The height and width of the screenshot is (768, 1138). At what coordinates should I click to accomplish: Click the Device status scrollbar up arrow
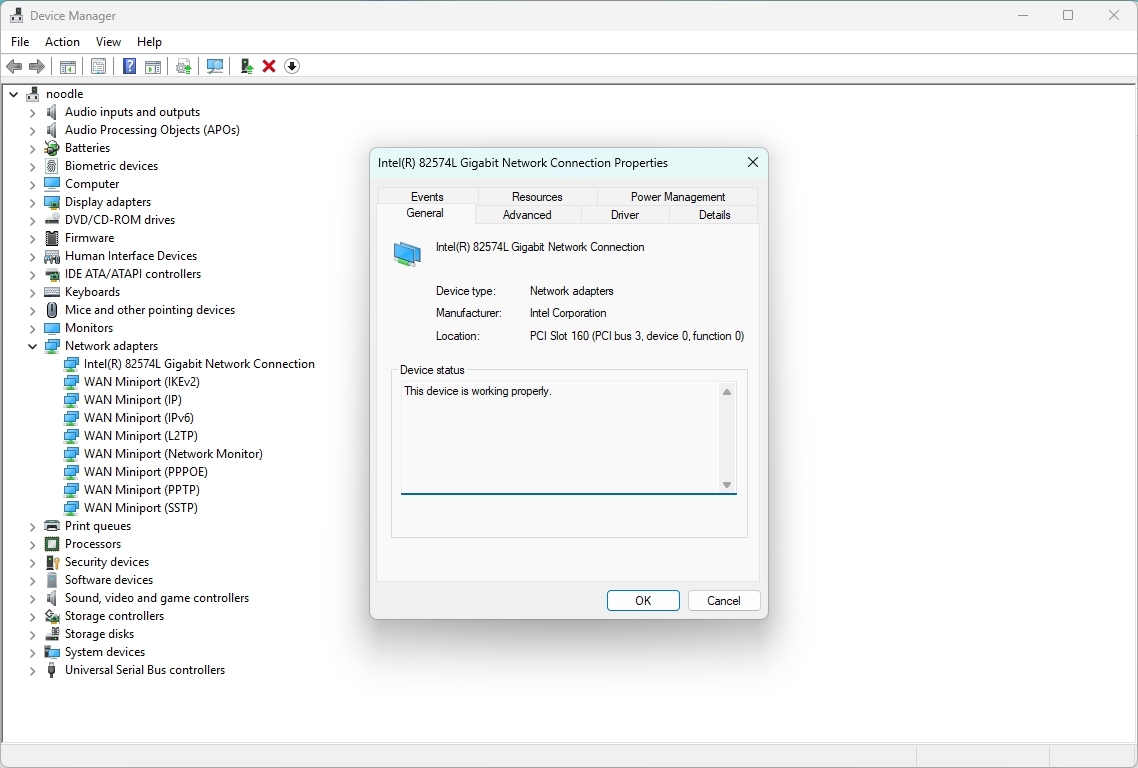[726, 392]
